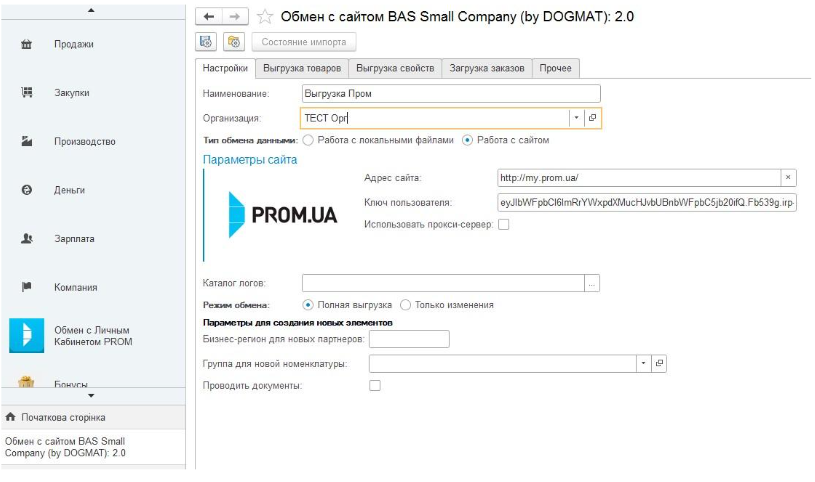
Task: Click Состояние импорта button
Action: point(304,42)
